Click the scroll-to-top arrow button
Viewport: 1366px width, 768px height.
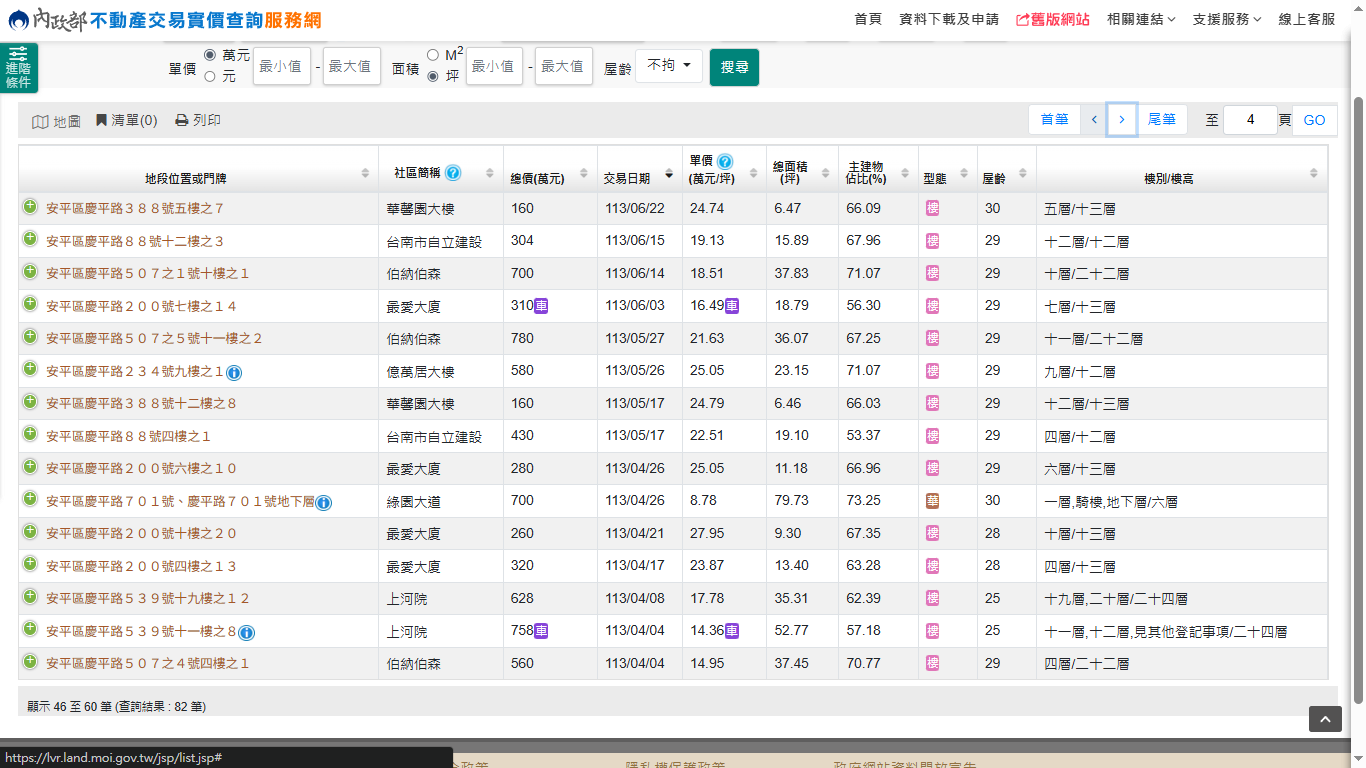pos(1325,719)
